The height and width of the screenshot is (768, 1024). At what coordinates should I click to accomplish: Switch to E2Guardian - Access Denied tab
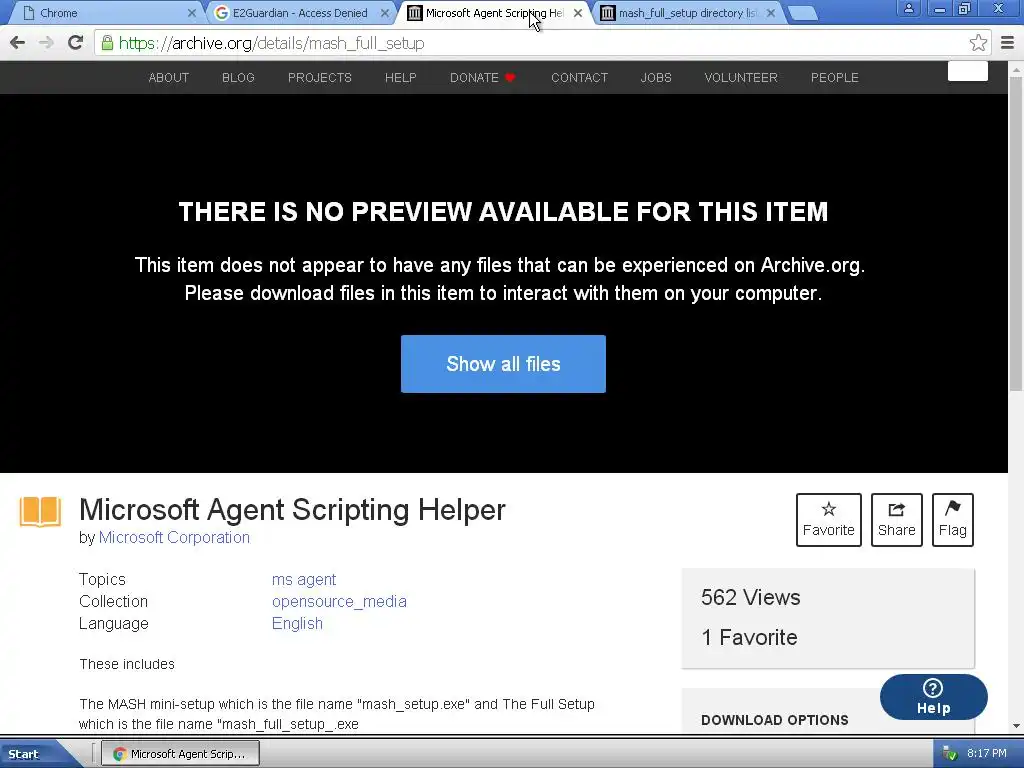[300, 13]
